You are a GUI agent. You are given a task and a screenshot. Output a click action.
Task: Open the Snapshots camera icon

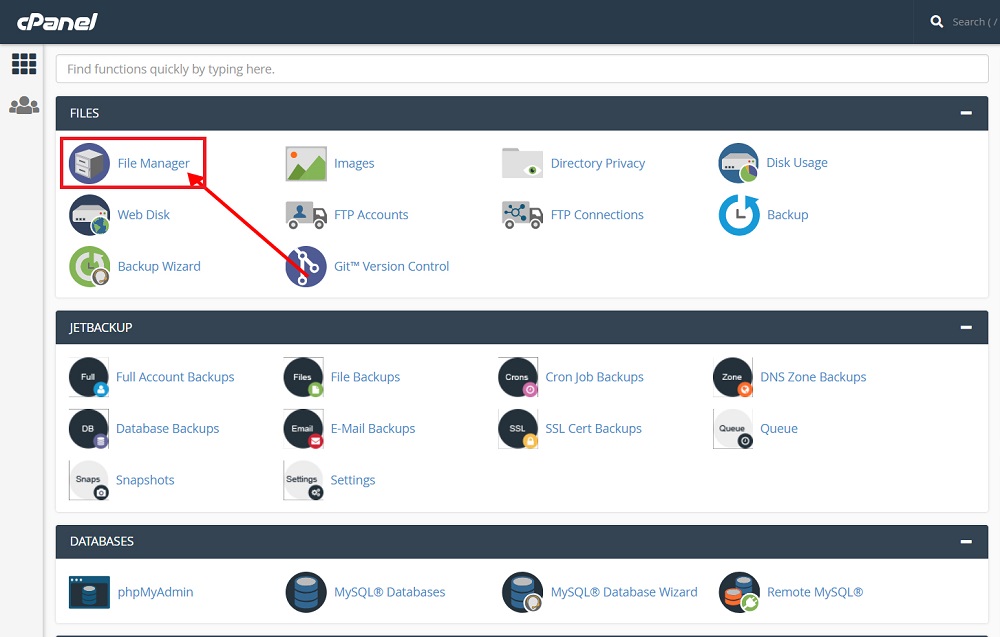click(x=89, y=480)
